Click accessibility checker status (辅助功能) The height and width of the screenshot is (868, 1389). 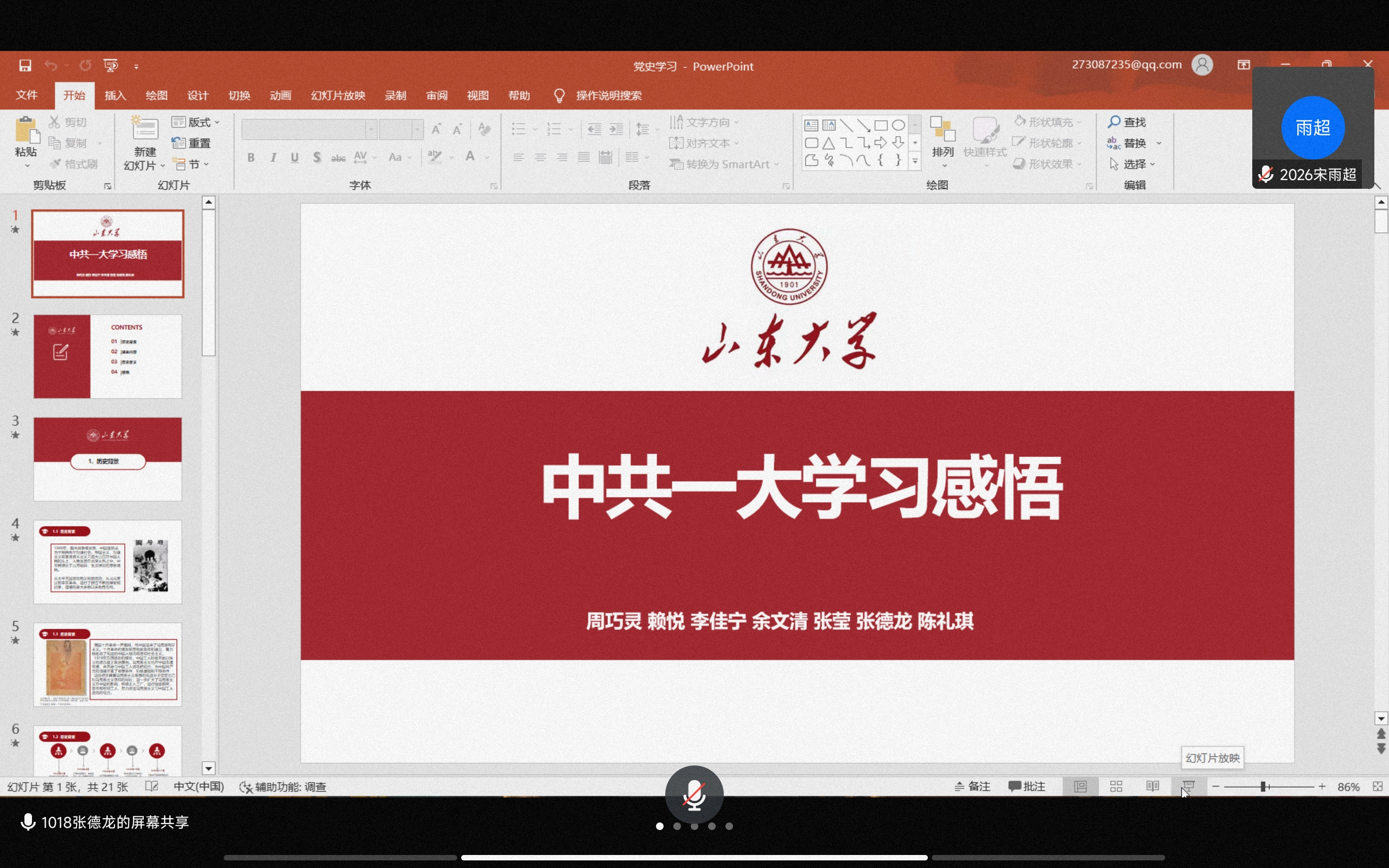pos(283,787)
